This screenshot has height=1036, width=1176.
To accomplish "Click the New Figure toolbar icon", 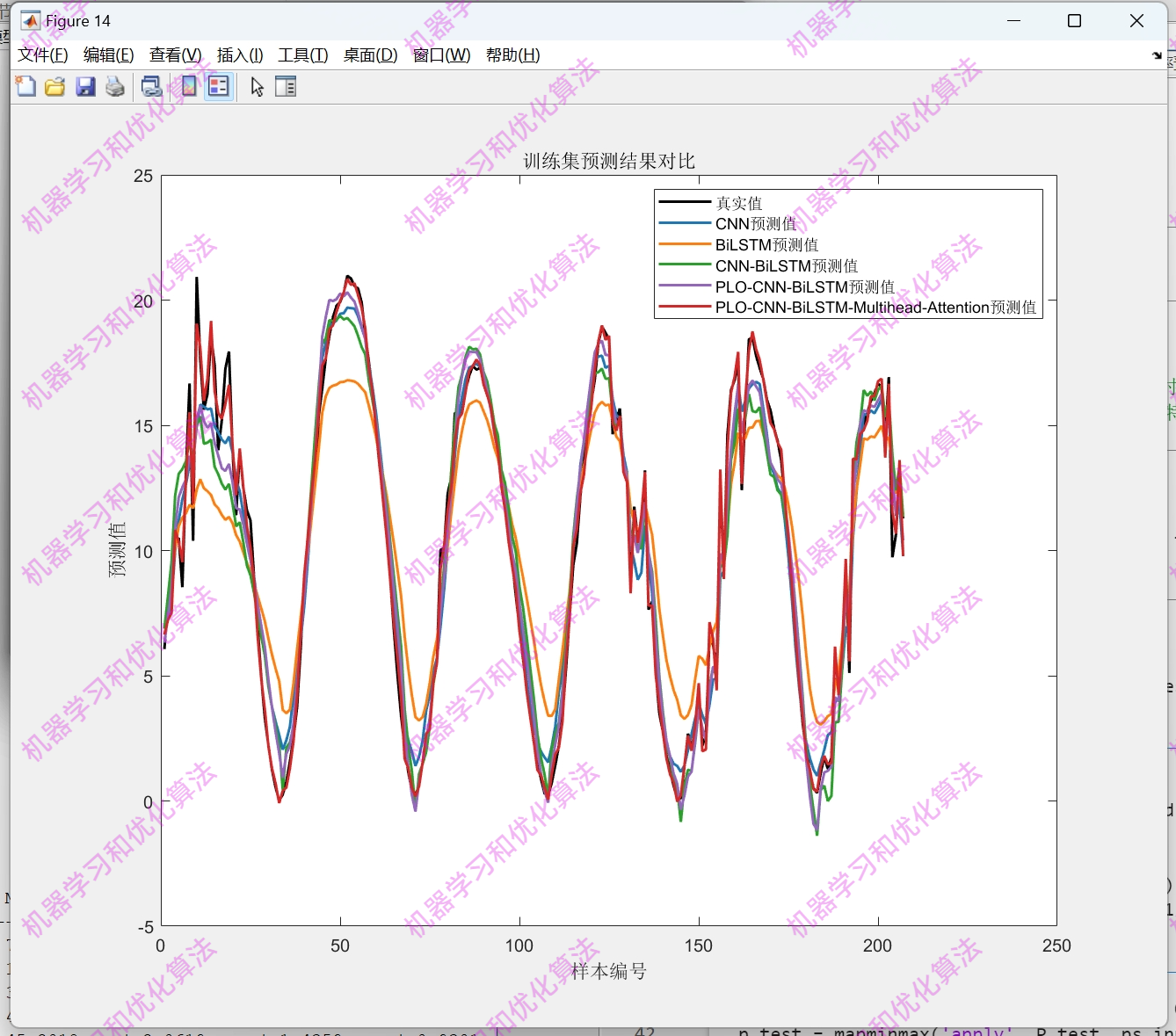I will tap(25, 86).
